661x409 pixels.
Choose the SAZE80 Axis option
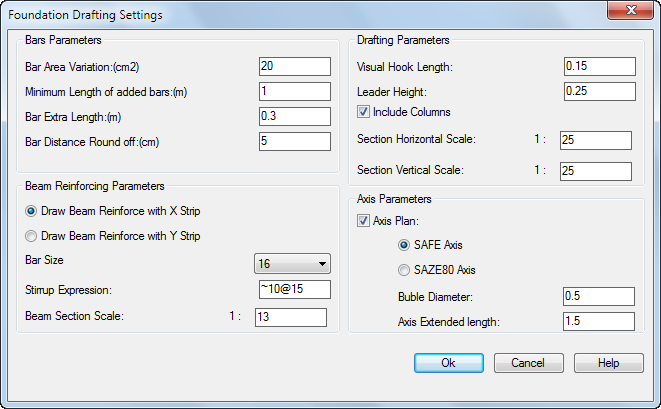404,270
